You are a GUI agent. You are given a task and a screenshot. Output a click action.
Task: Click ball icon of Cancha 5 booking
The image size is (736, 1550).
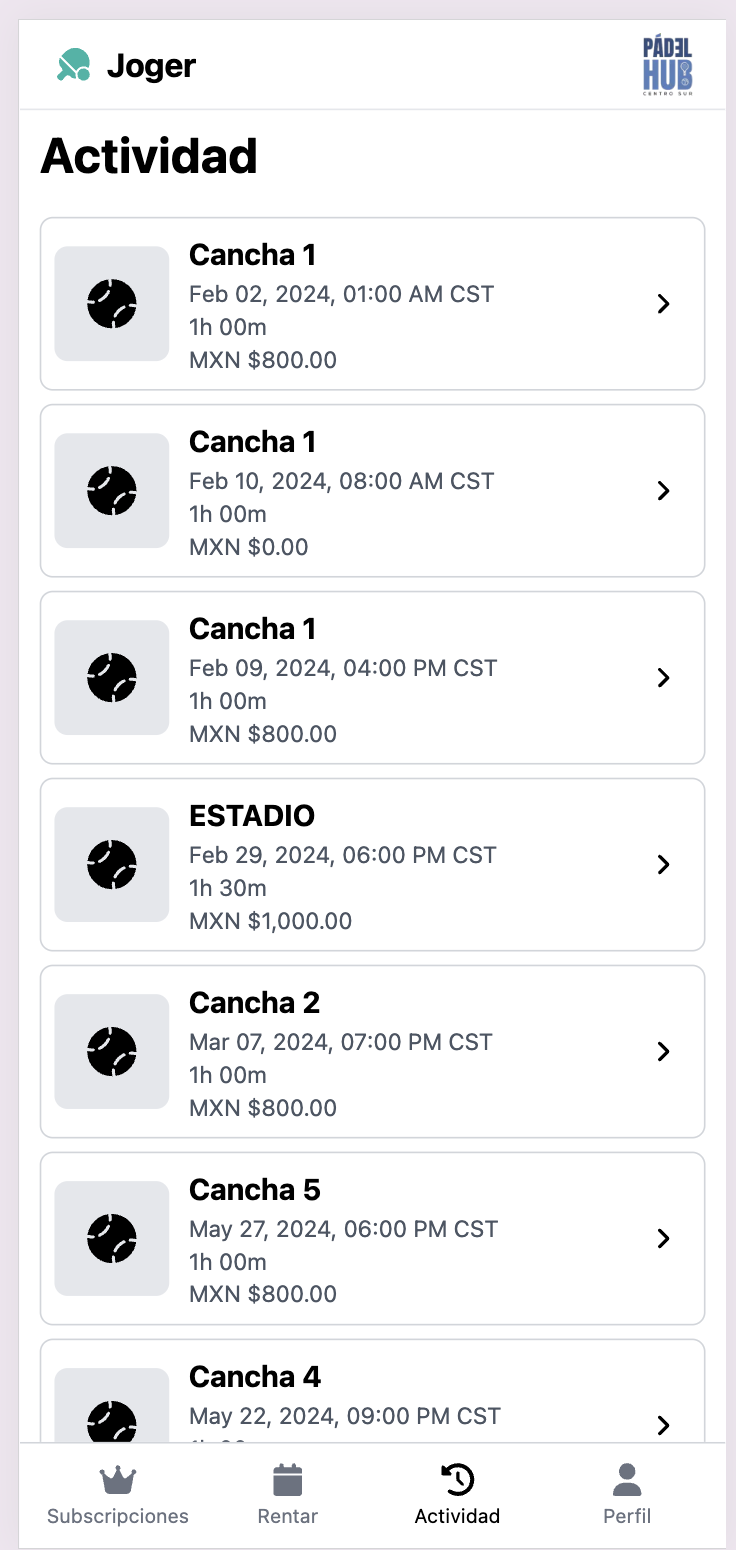[x=112, y=1239]
